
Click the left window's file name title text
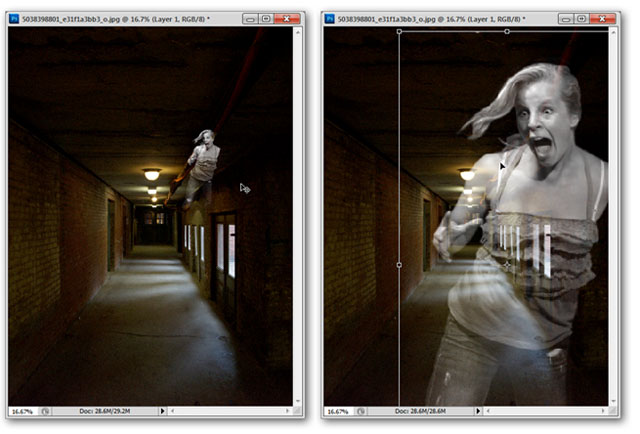click(x=116, y=19)
